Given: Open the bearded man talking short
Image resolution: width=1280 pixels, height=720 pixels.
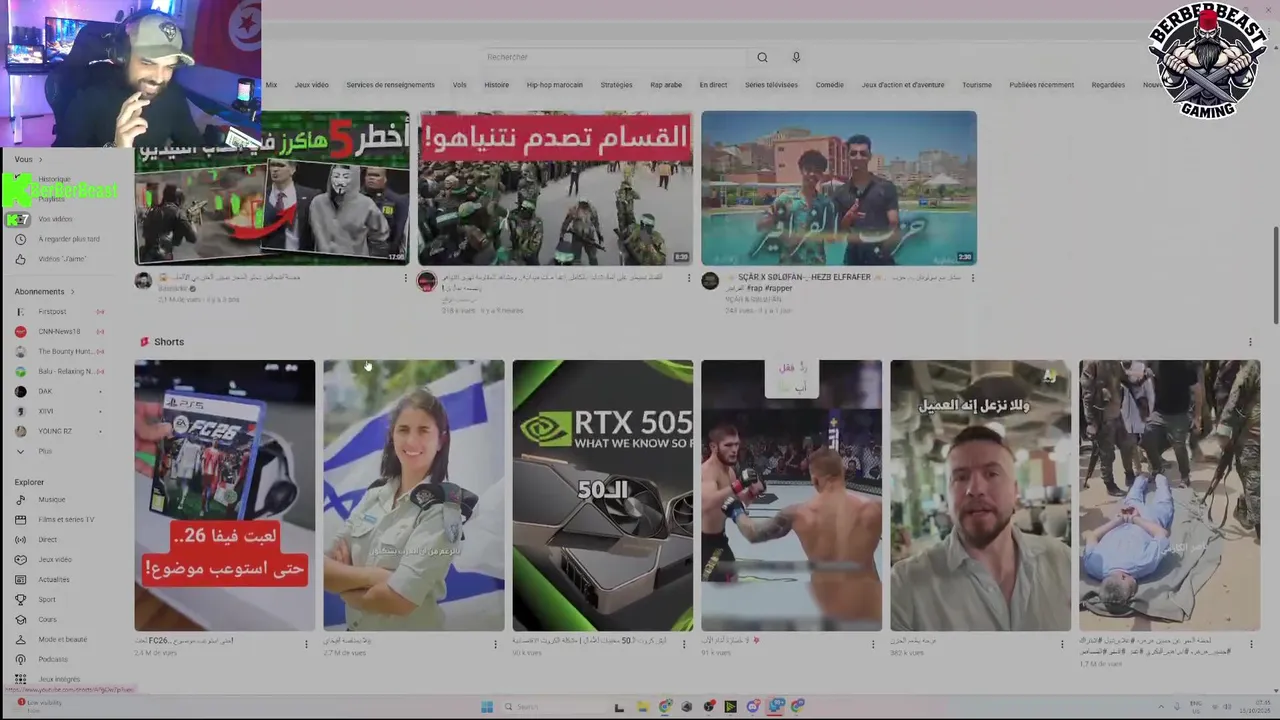Looking at the screenshot, I should pyautogui.click(x=980, y=496).
